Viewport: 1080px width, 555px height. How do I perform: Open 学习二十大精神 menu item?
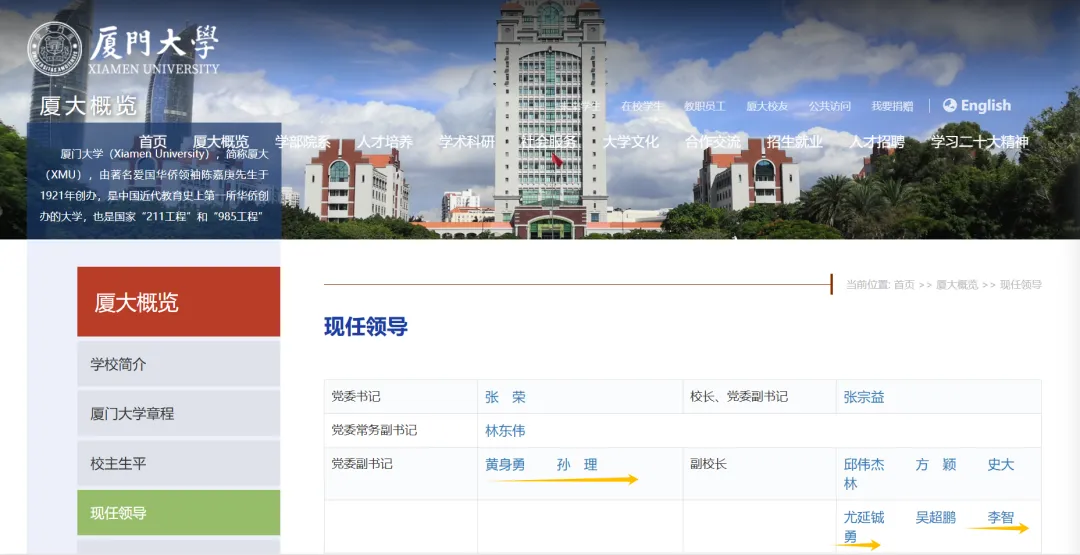[980, 142]
